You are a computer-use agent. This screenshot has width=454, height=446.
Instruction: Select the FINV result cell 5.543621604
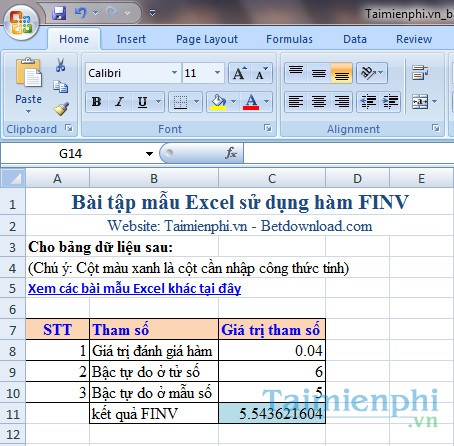pyautogui.click(x=272, y=413)
